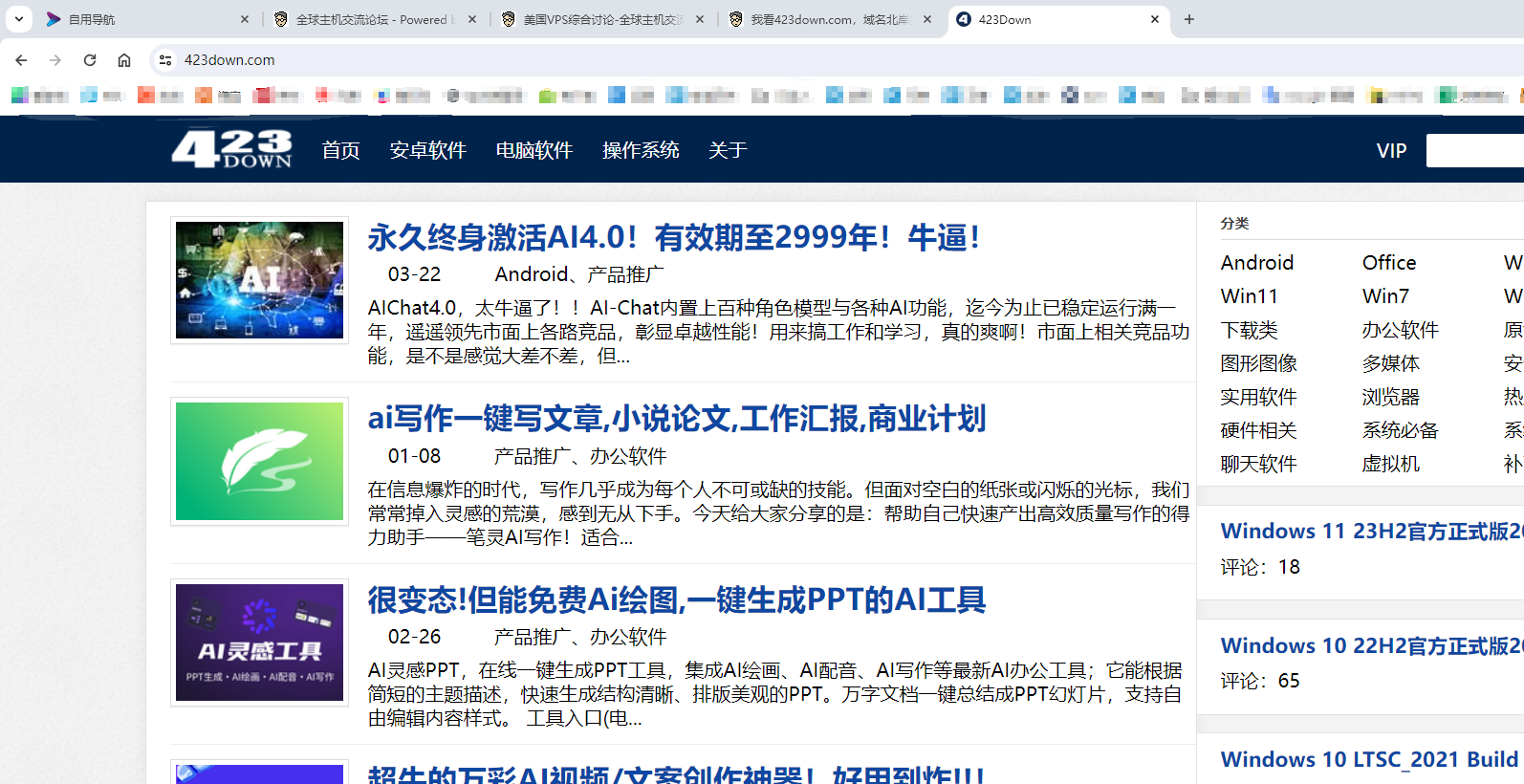Click the 423 Down site logo

tap(231, 149)
